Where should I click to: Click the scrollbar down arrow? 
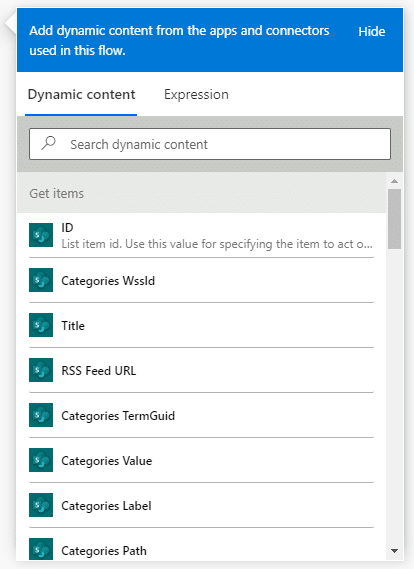click(x=394, y=551)
